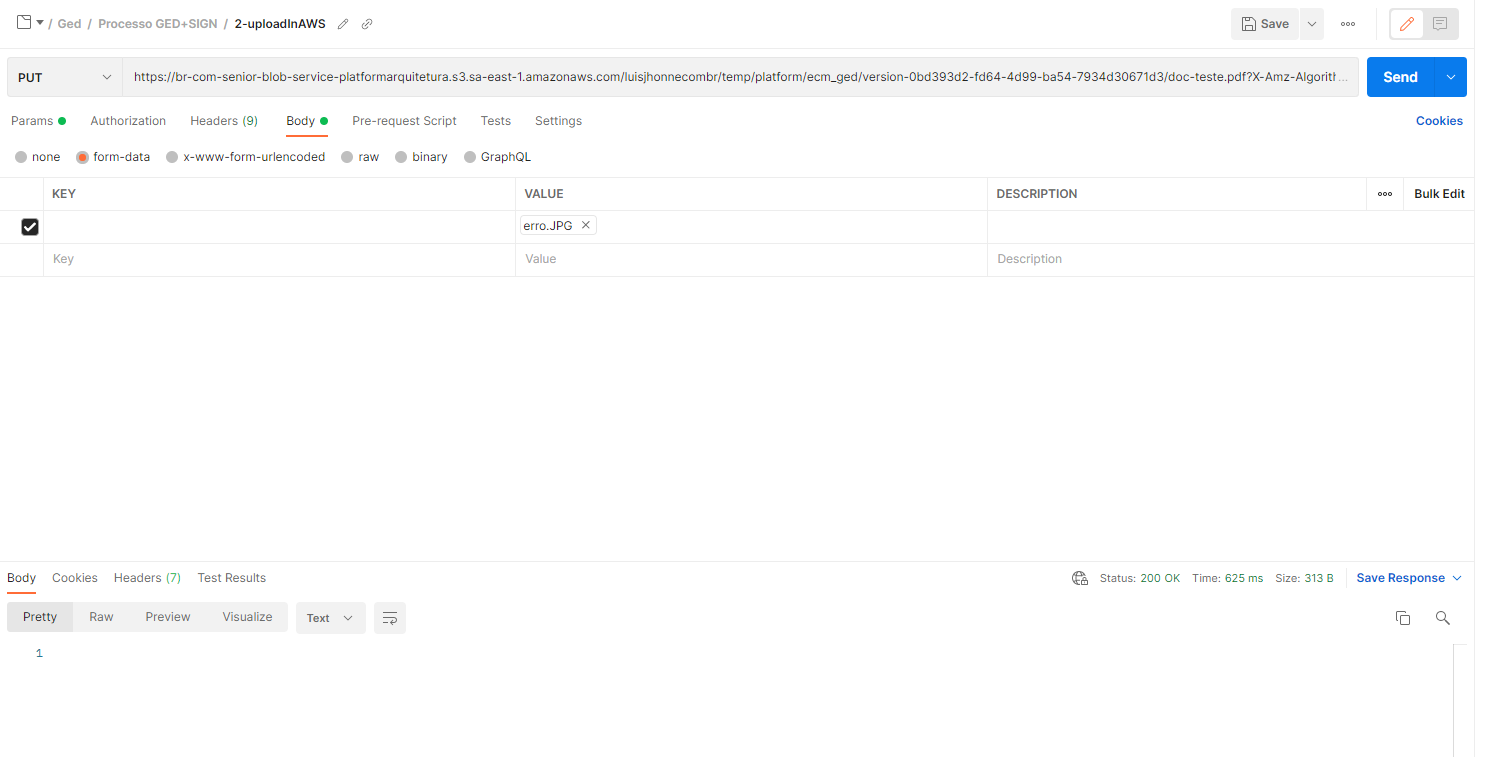Go to the Ged breadcrumb

coord(69,24)
